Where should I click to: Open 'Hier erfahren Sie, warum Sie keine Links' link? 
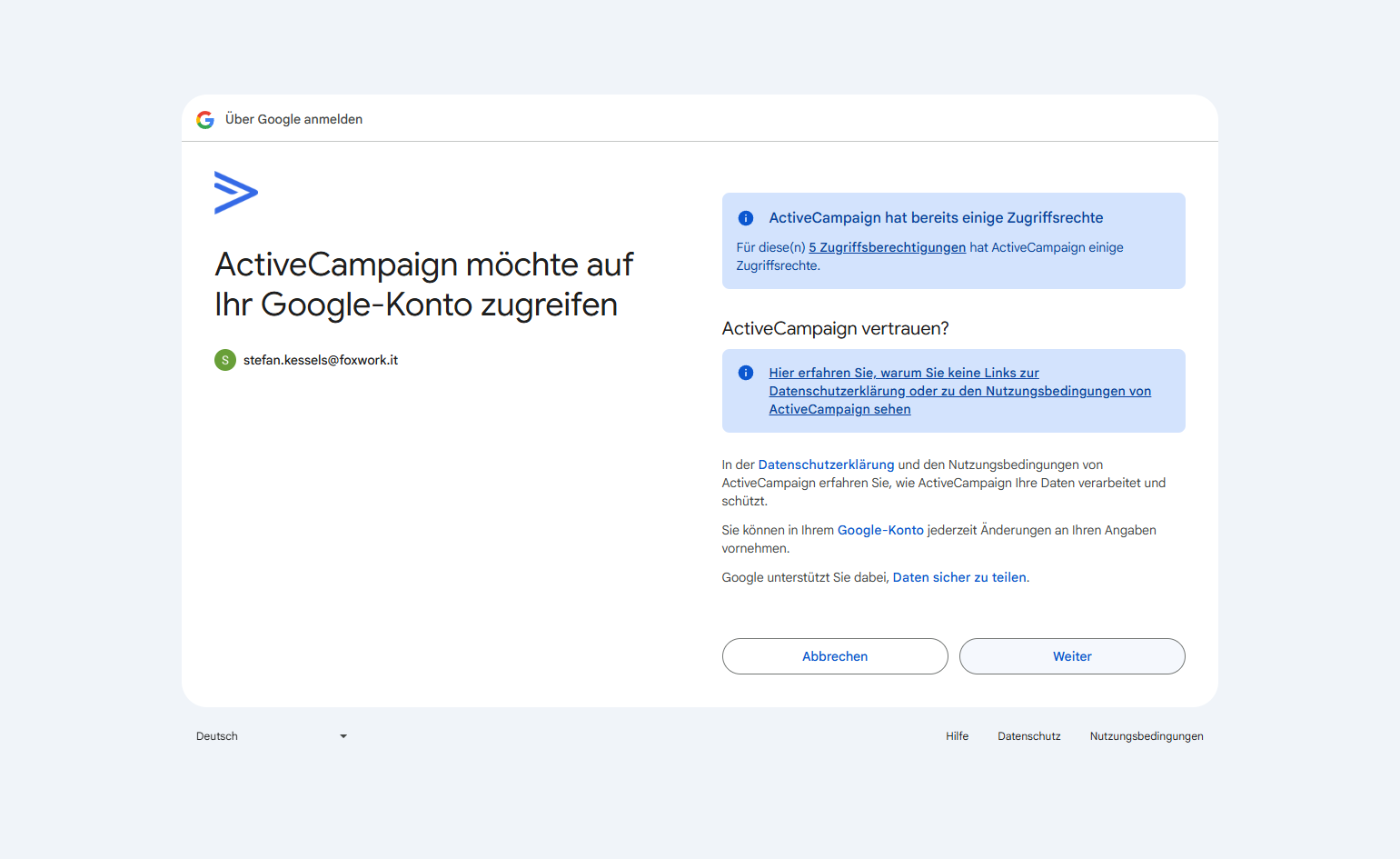click(960, 391)
